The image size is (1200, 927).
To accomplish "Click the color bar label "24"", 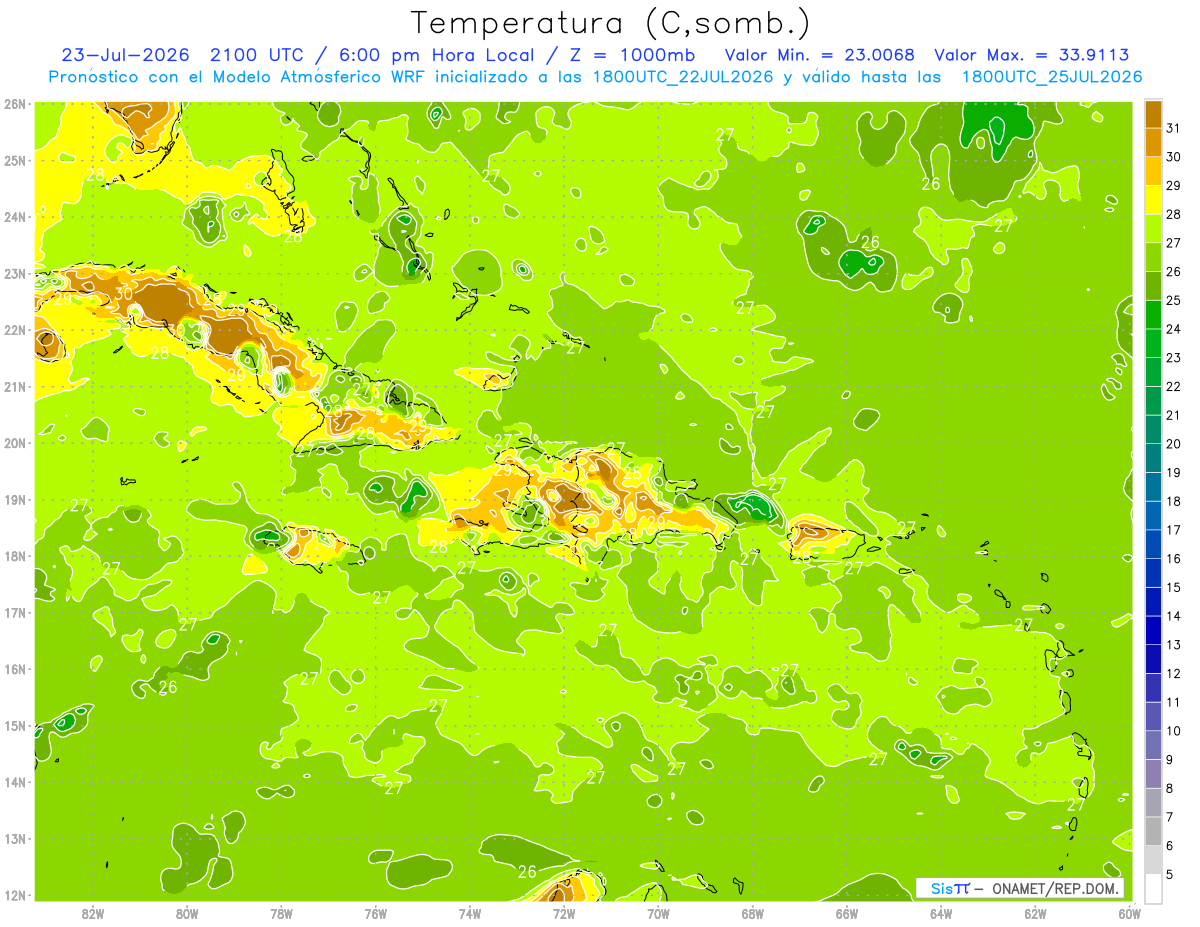I will [1174, 329].
